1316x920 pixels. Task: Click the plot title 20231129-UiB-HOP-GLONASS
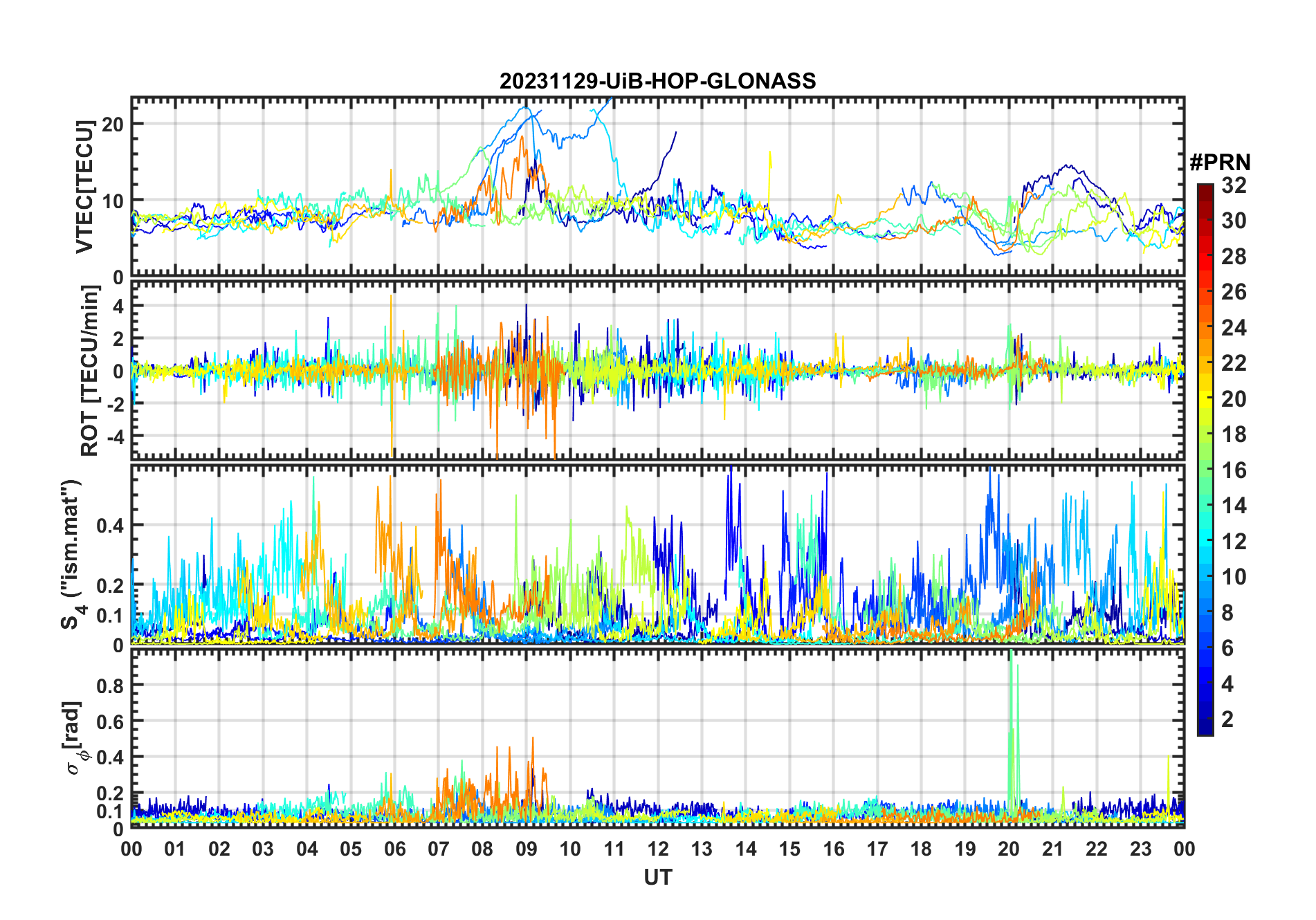657,82
